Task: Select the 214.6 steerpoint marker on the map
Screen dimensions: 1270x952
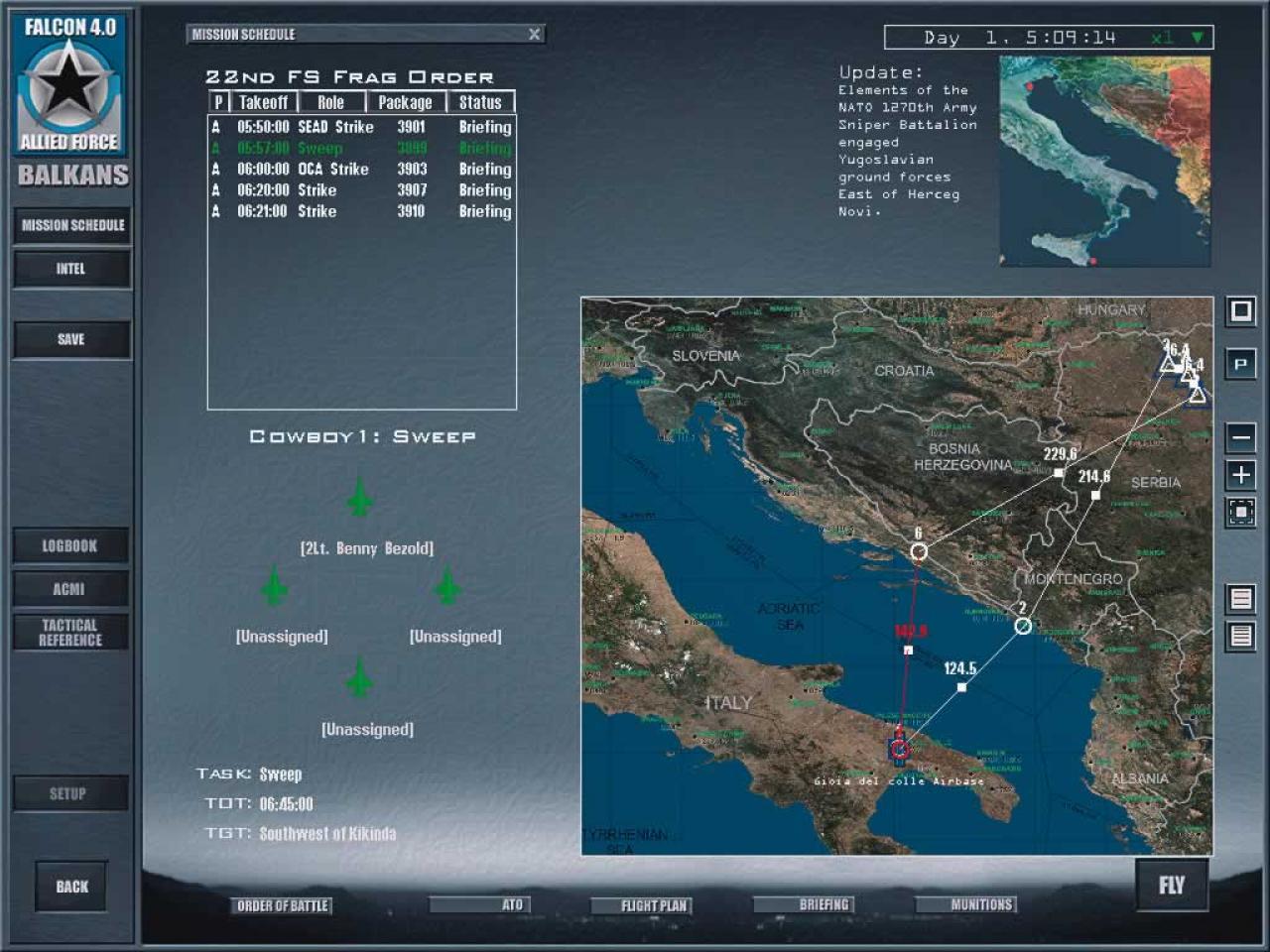Action: pos(1095,495)
